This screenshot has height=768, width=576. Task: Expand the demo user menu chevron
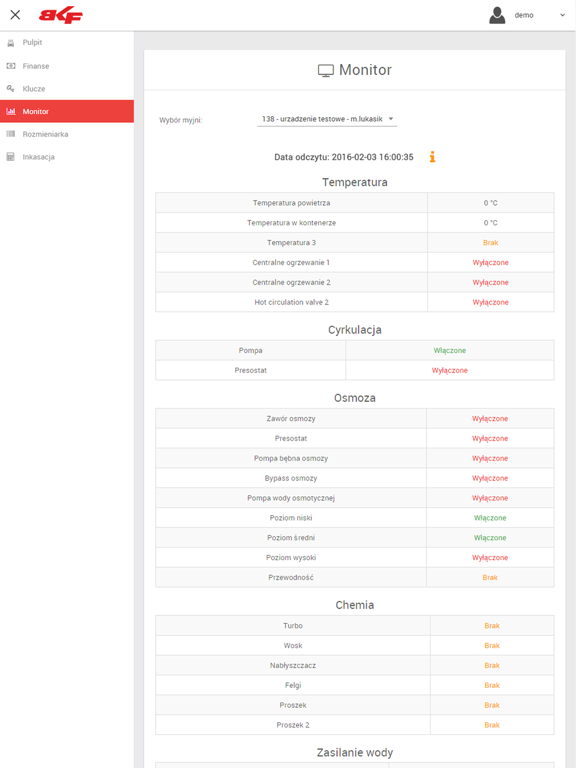pos(562,15)
